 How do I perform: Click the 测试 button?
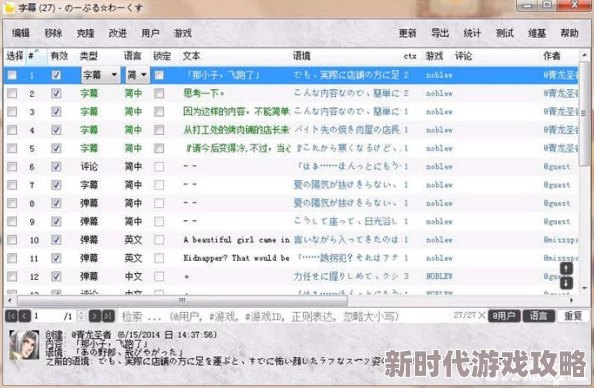(505, 33)
